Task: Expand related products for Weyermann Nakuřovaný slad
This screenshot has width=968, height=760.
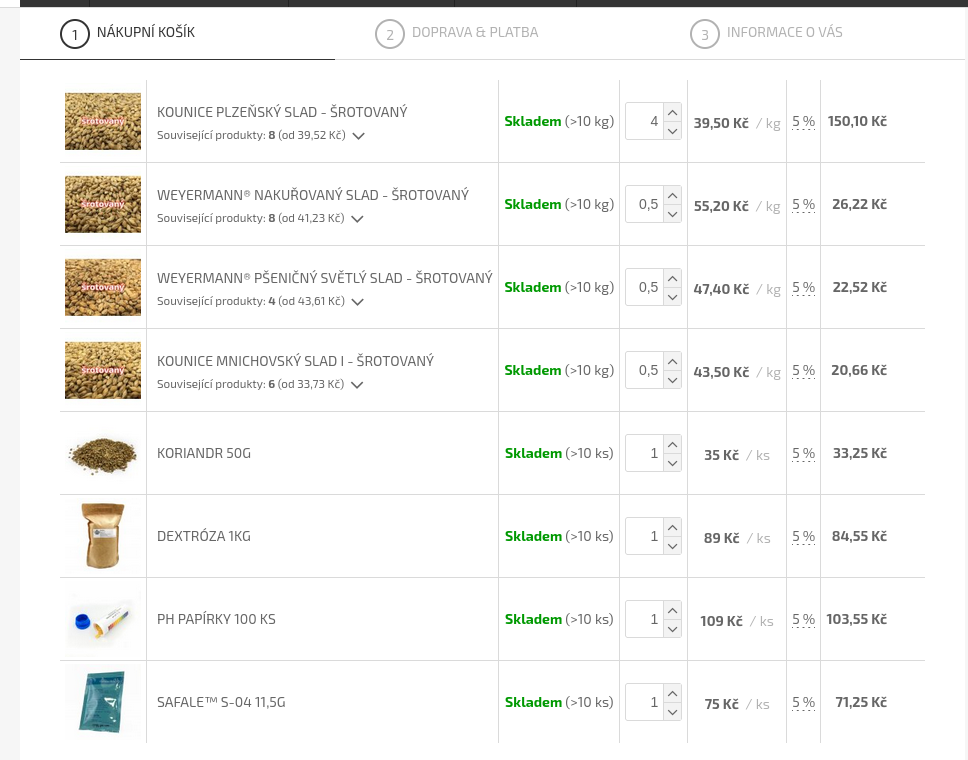Action: 357,219
